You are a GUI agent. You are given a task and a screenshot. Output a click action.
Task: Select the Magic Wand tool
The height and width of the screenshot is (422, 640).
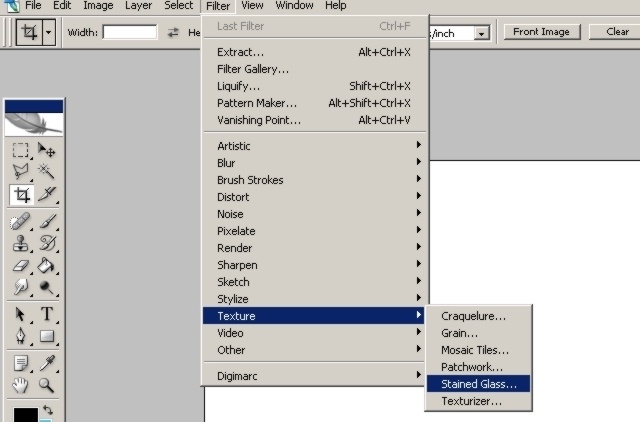(x=47, y=171)
